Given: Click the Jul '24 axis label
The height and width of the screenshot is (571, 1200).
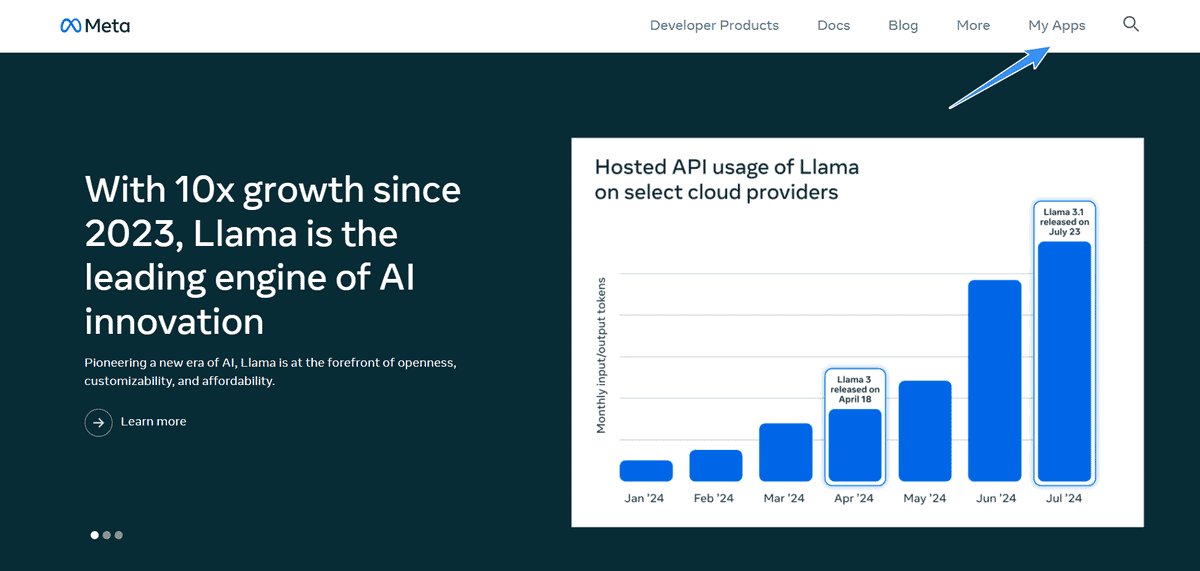Looking at the screenshot, I should coord(1064,498).
